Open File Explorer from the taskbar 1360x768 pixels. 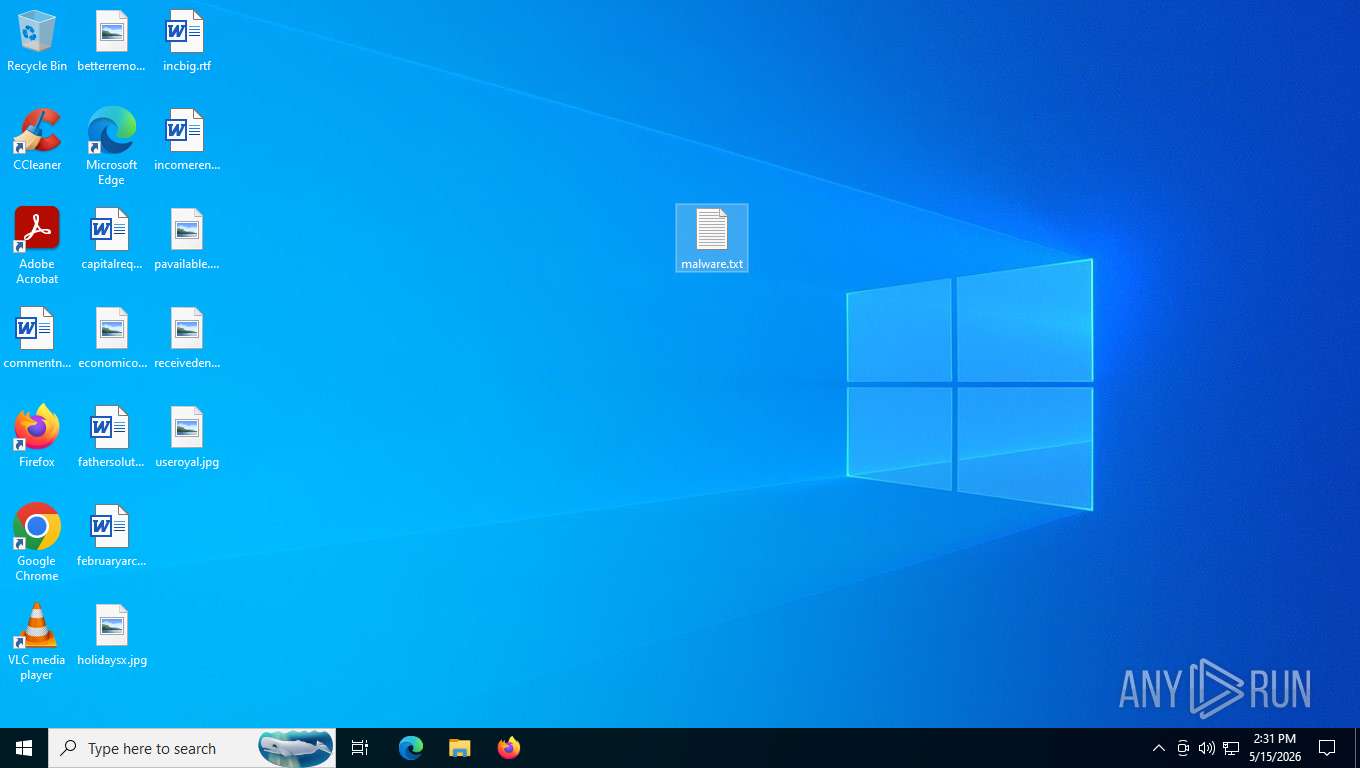click(460, 748)
